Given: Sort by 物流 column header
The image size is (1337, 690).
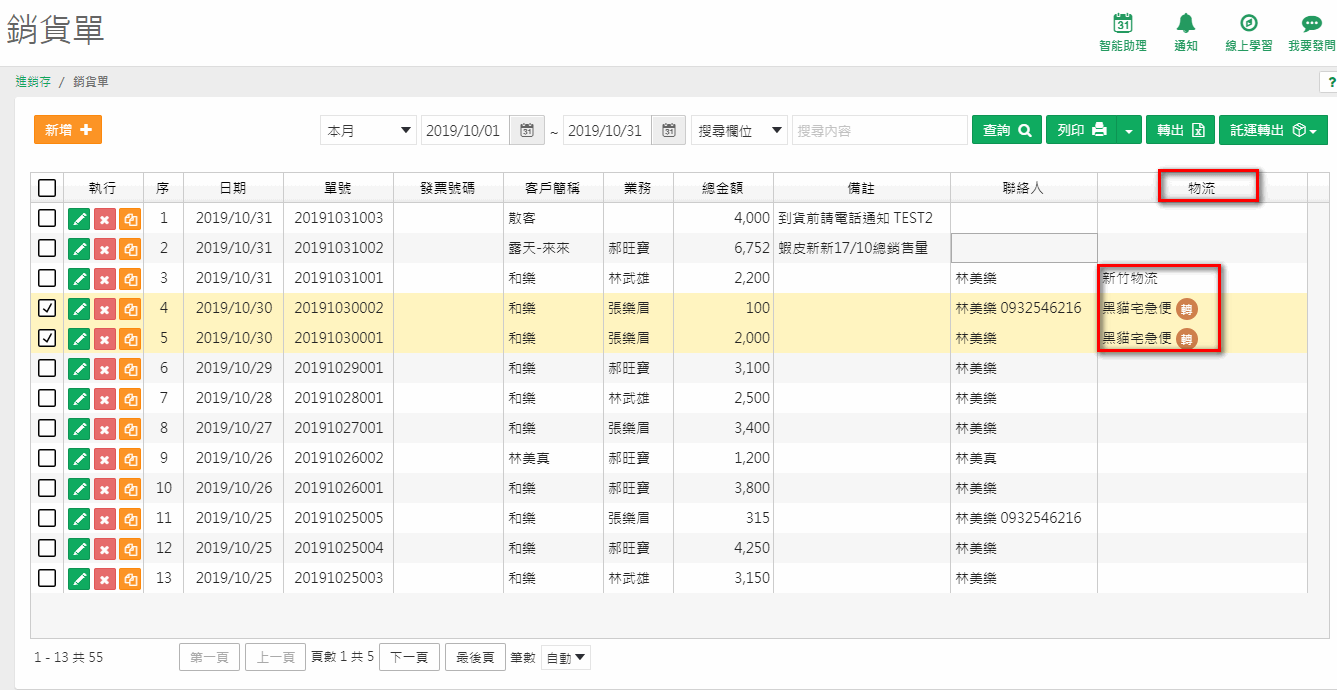Looking at the screenshot, I should tap(1202, 187).
